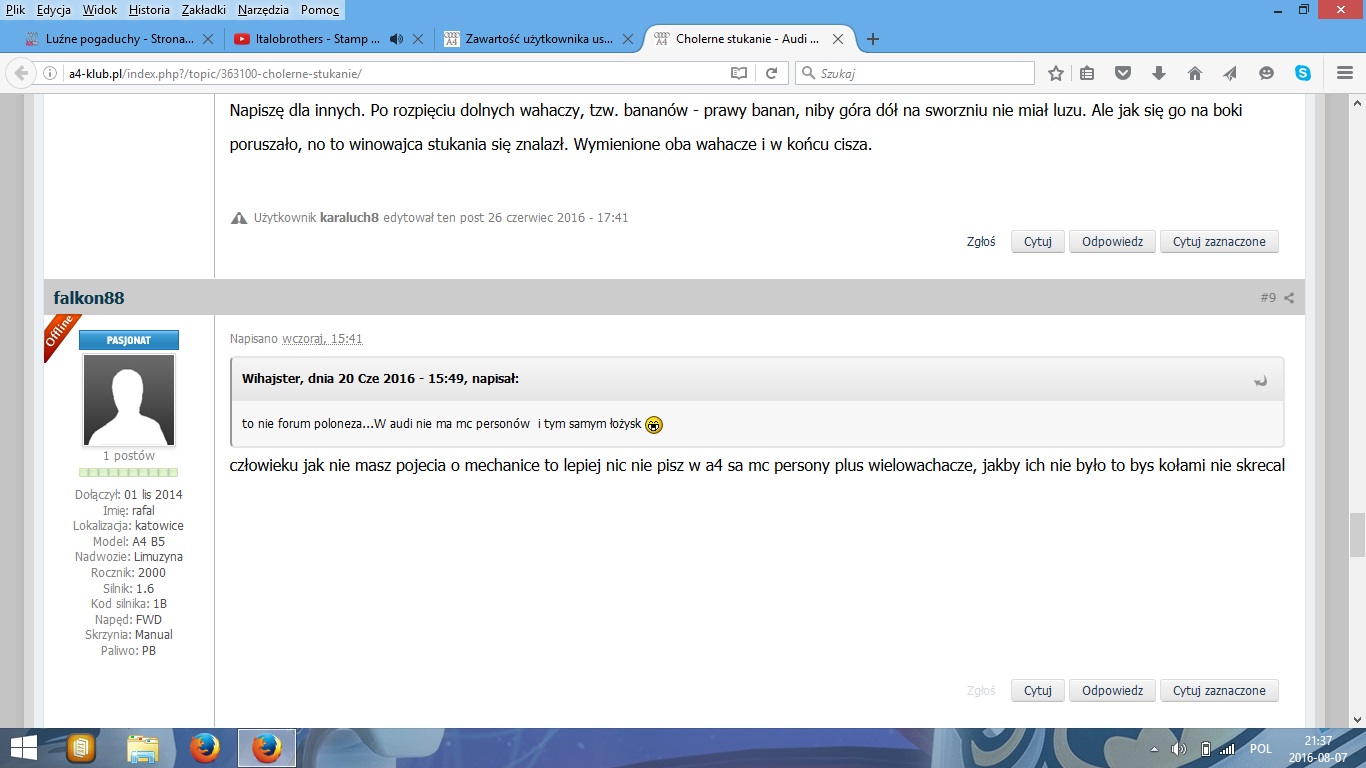
Task: Click in the Szukaj search field
Action: click(x=920, y=73)
